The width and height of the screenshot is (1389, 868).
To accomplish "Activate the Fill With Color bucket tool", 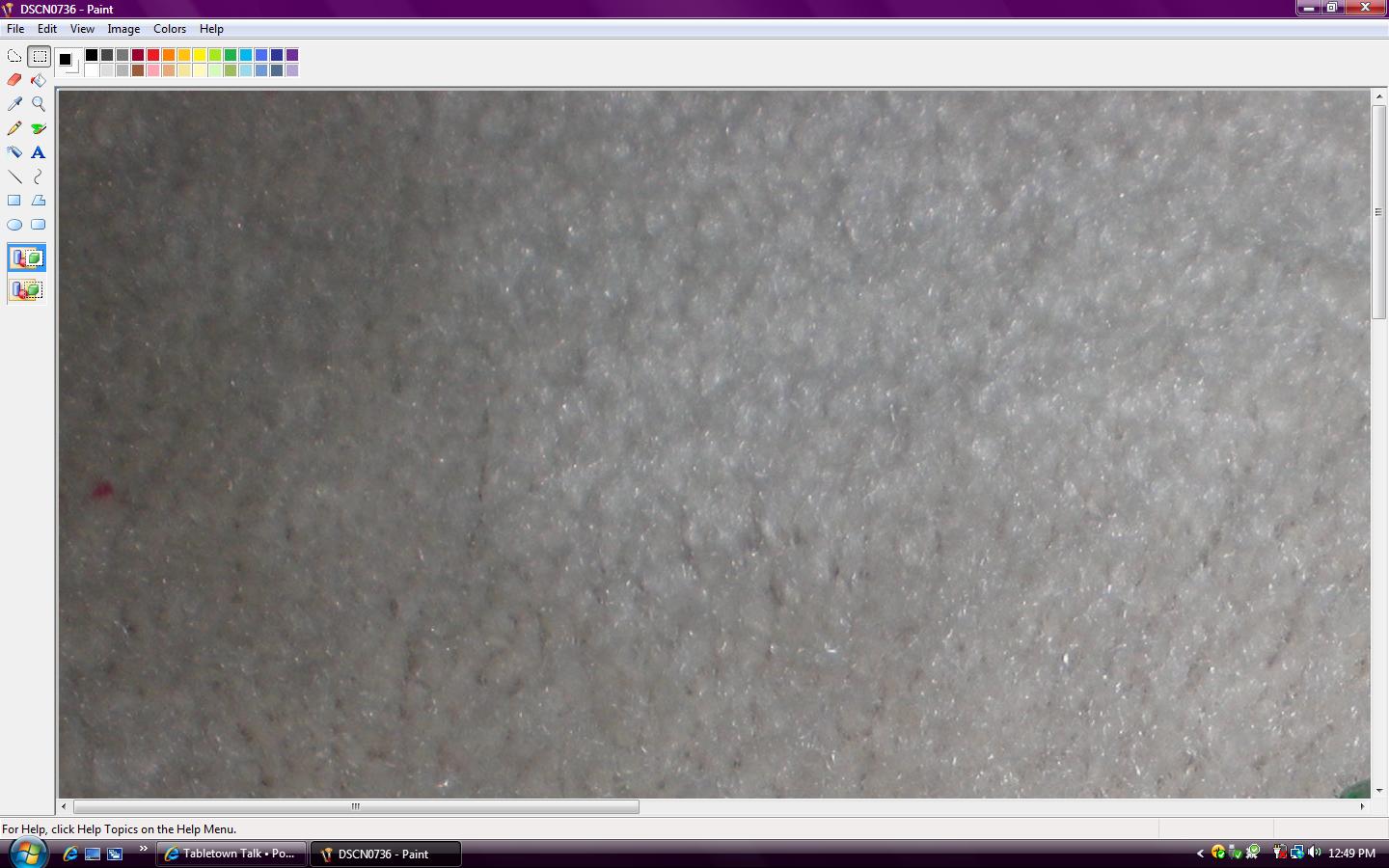I will pos(39,80).
